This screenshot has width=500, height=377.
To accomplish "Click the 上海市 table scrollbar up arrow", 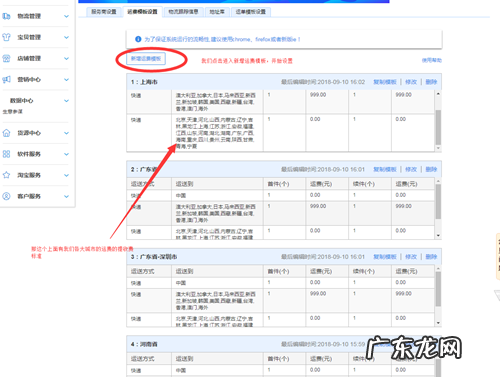I will [438, 94].
